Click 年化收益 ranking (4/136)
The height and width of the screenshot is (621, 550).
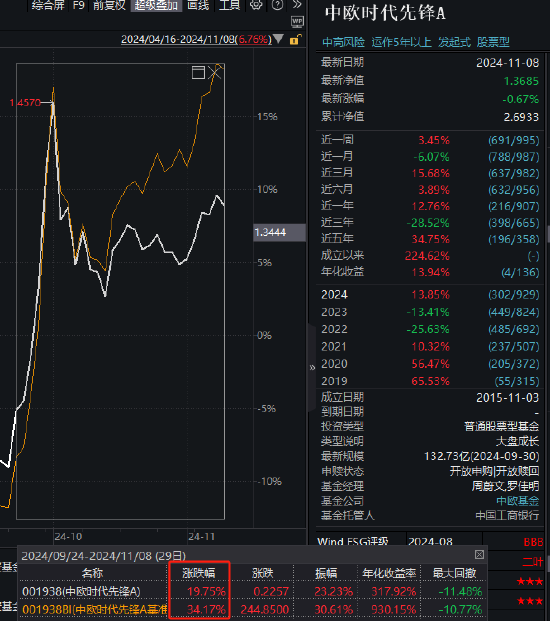click(x=520, y=272)
